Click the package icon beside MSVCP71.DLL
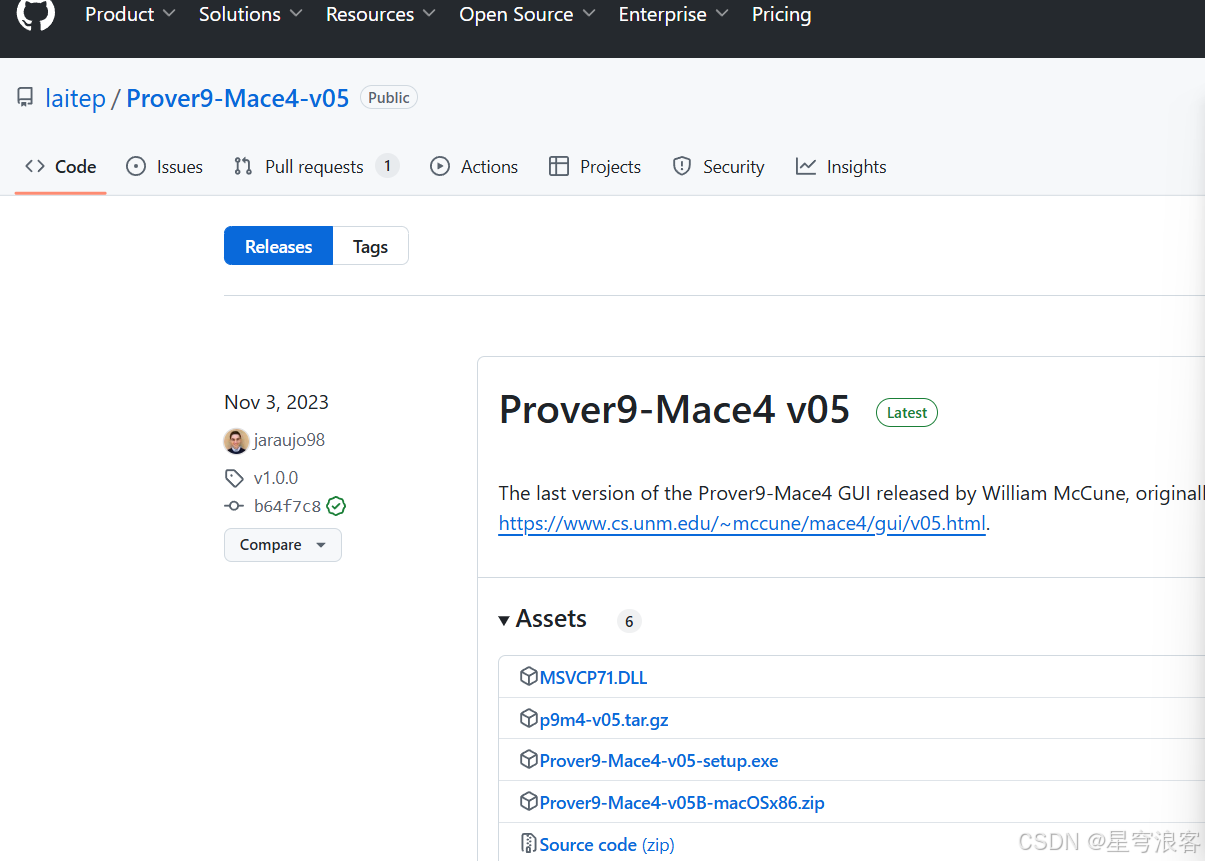Screen dimensions: 1205x861 529,677
